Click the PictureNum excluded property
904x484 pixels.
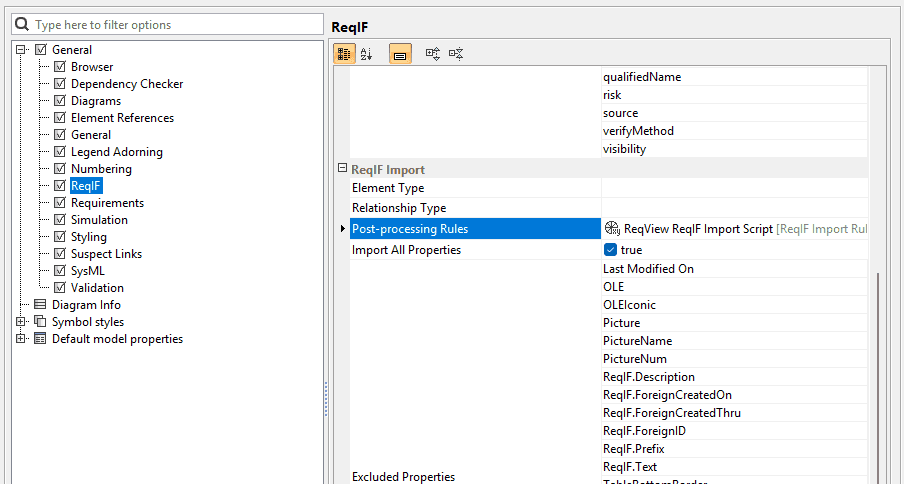click(734, 358)
